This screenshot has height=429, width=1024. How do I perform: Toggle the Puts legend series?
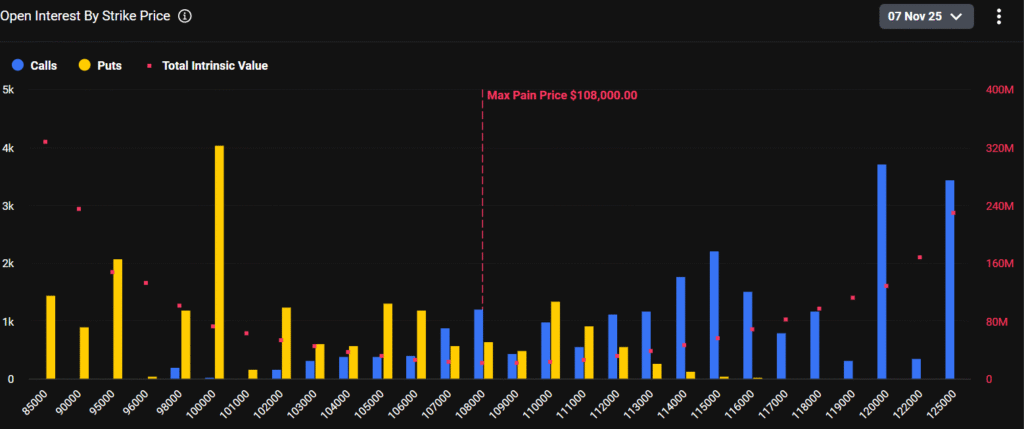click(100, 65)
